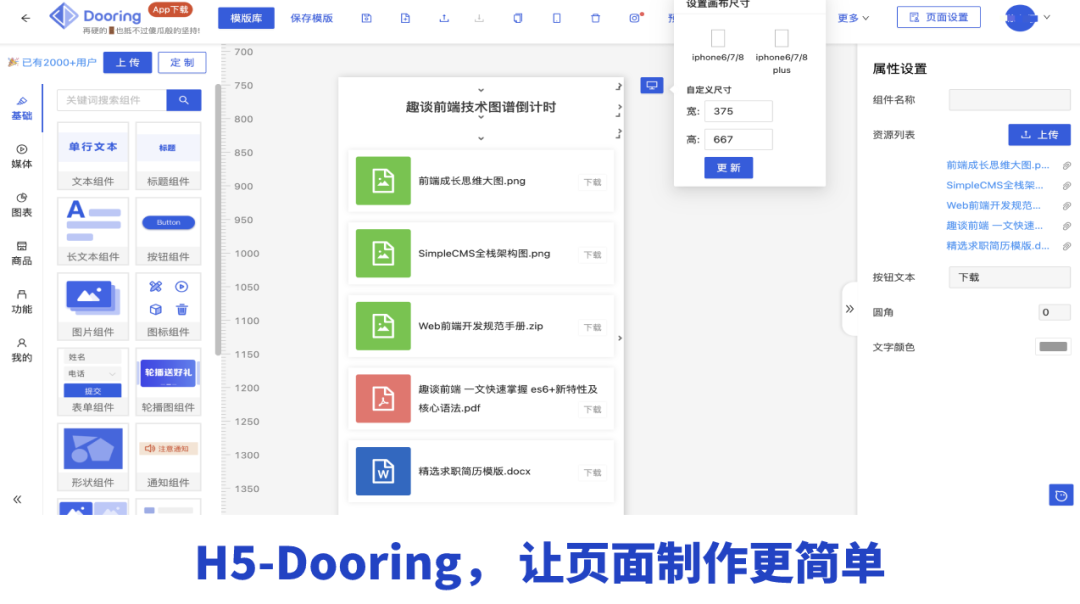Switch to the 商品 sidebar tab
This screenshot has width=1080, height=604.
coord(21,253)
